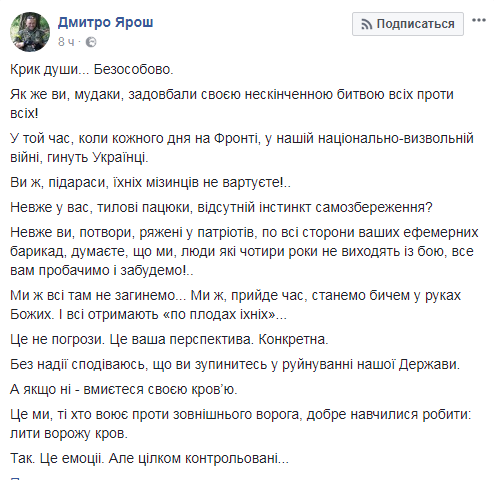Click the line about 'інстинкт самозбереження'
Screen dimensions: 494x480
(221, 207)
